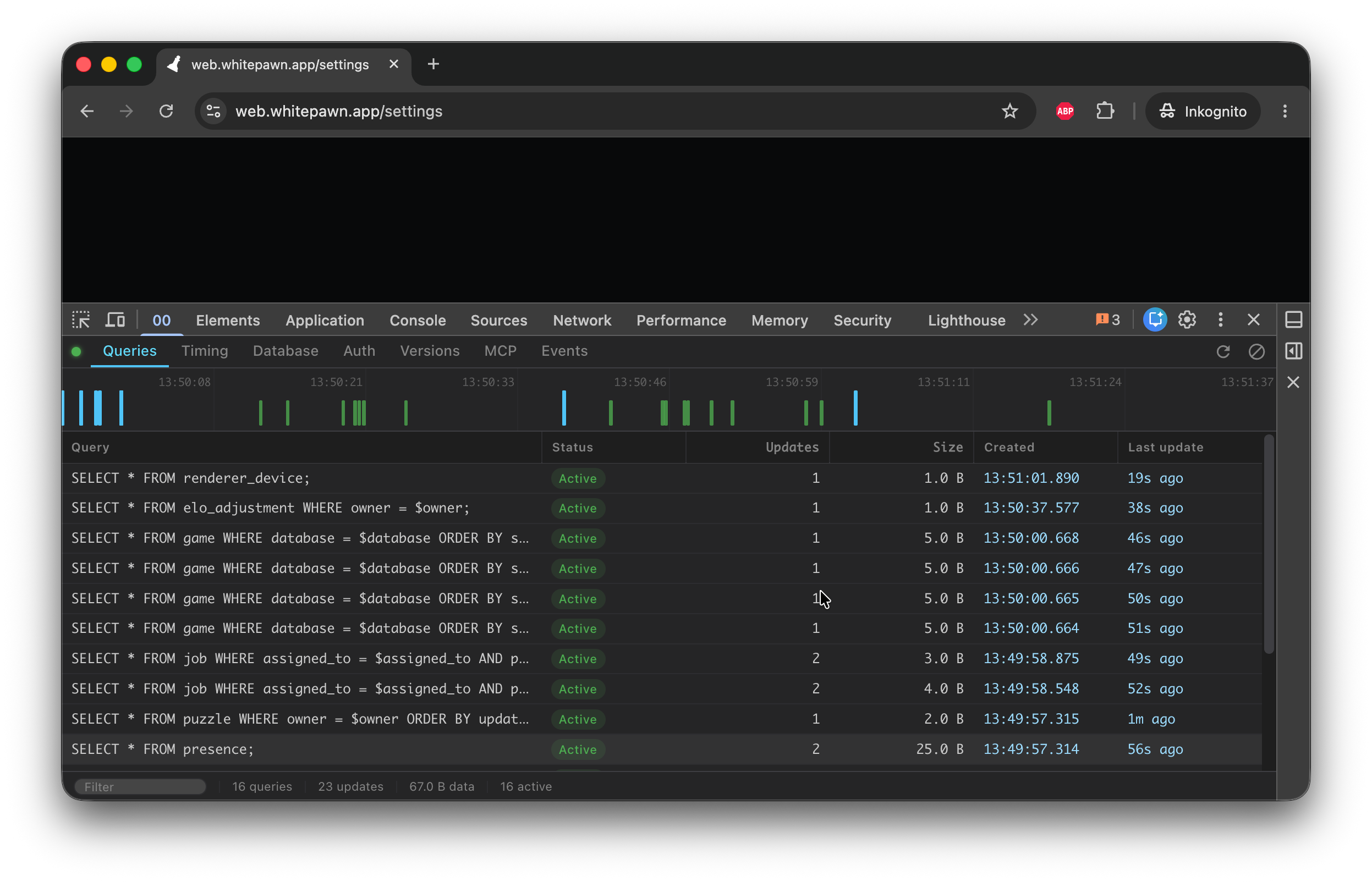The width and height of the screenshot is (1372, 882).
Task: Open DevTools settings gear
Action: tap(1187, 319)
